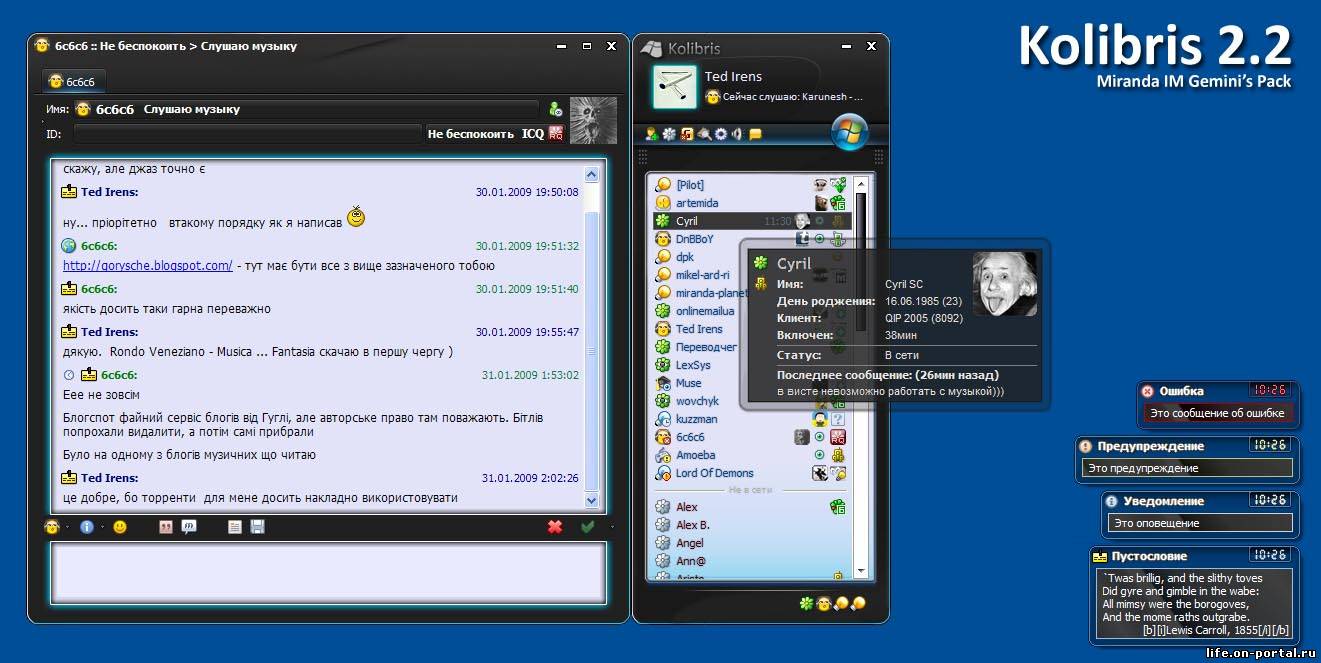Image resolution: width=1321 pixels, height=663 pixels.
Task: Select onlinemailua in the contact list
Action: tap(695, 311)
